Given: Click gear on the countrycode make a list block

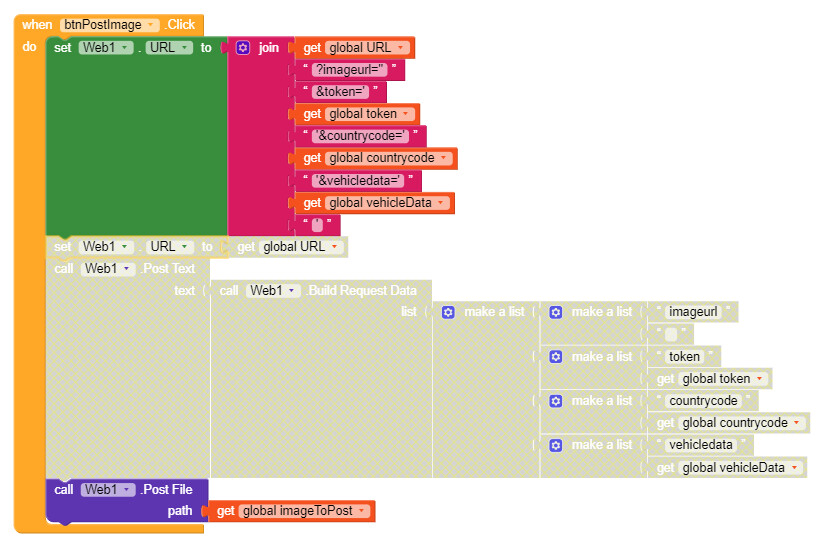Looking at the screenshot, I should [556, 401].
